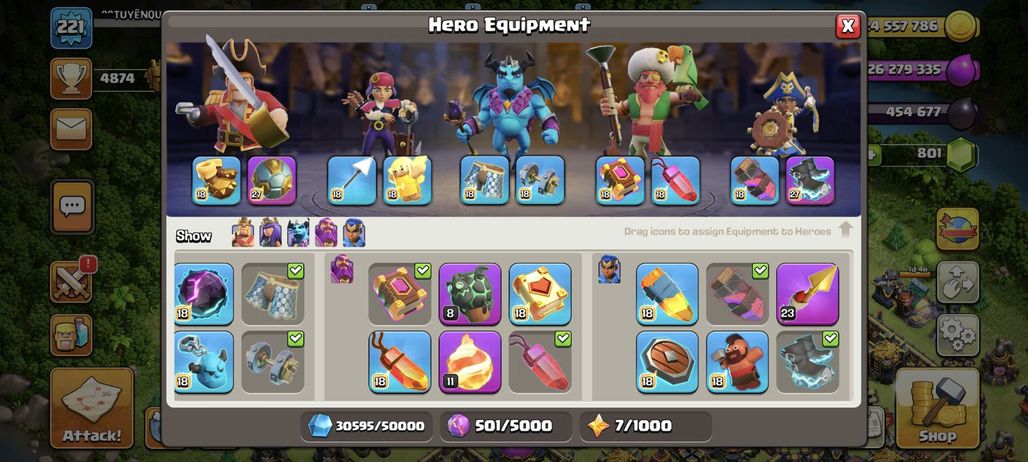
Task: Select the Haste Vial equipment icon
Action: pos(667,294)
